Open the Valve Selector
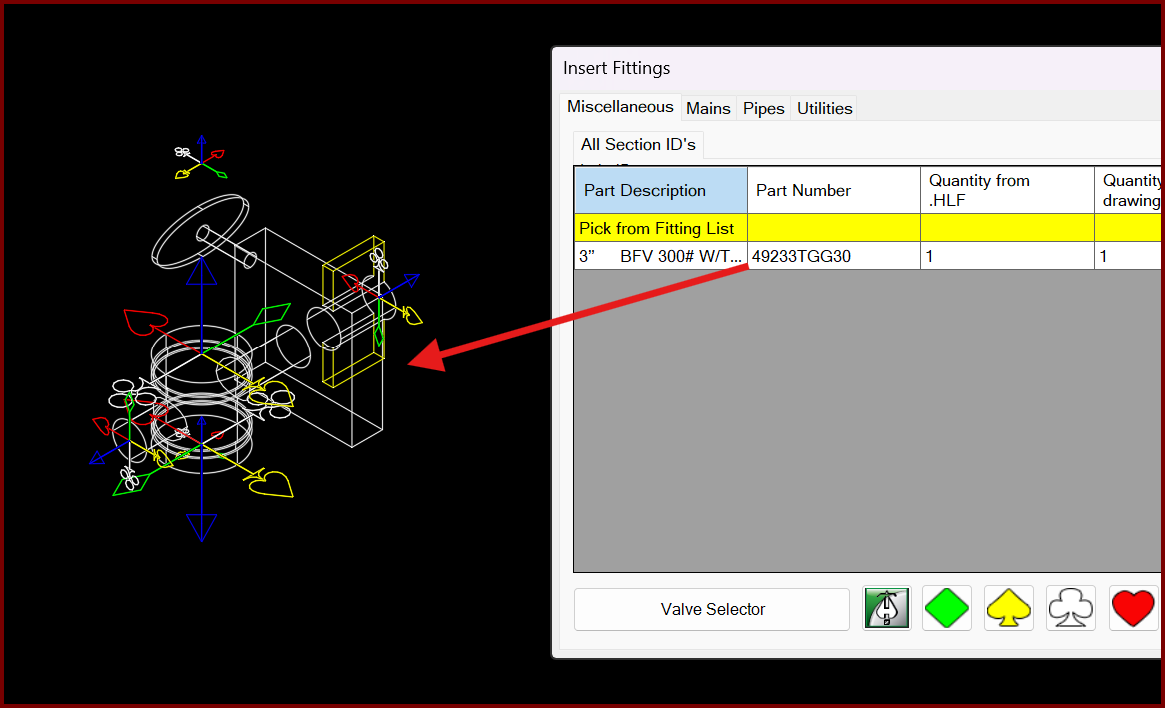Screen dimensions: 1165x708 (x=712, y=609)
